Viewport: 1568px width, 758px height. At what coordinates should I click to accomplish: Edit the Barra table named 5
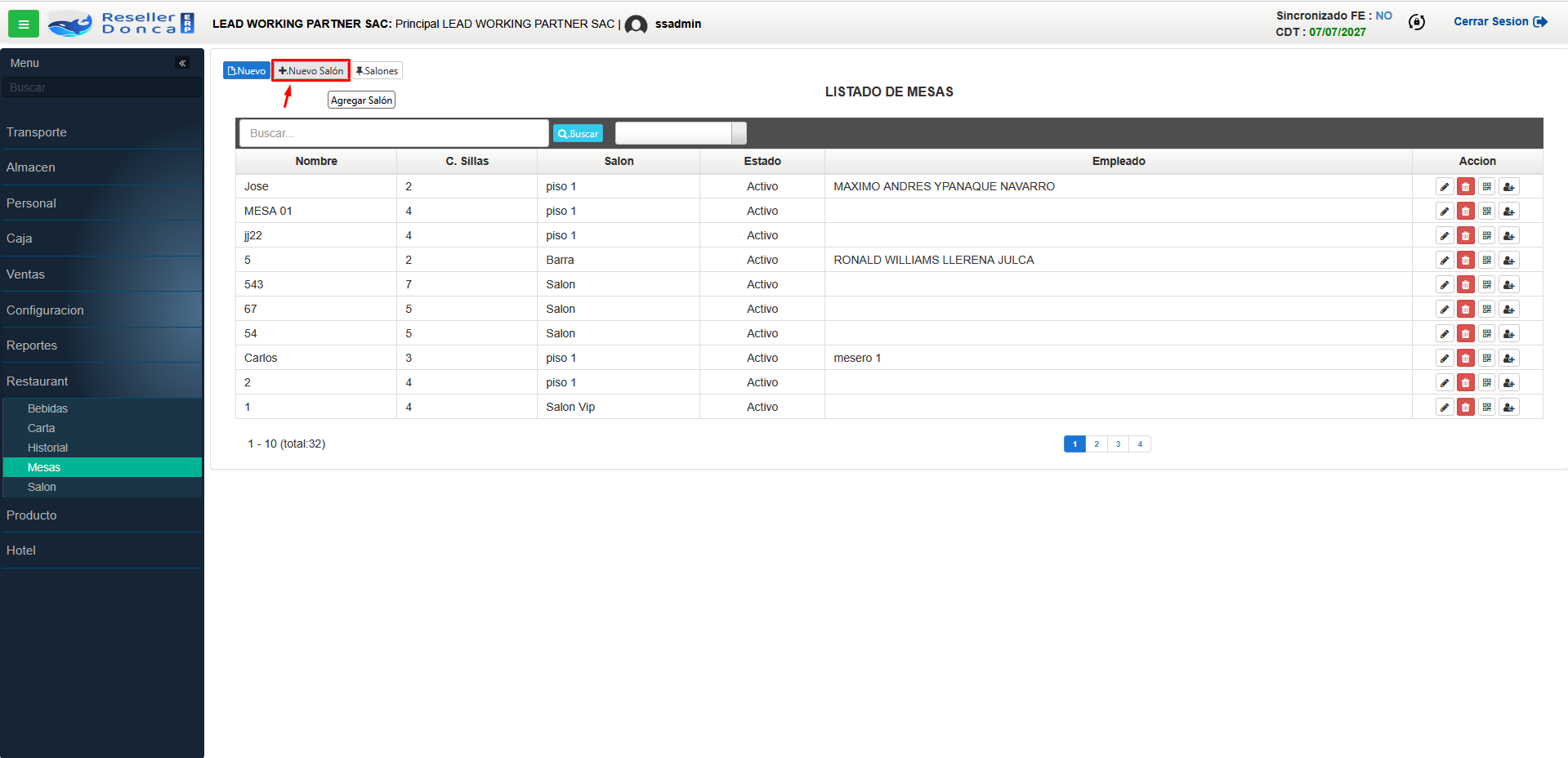pos(1445,261)
